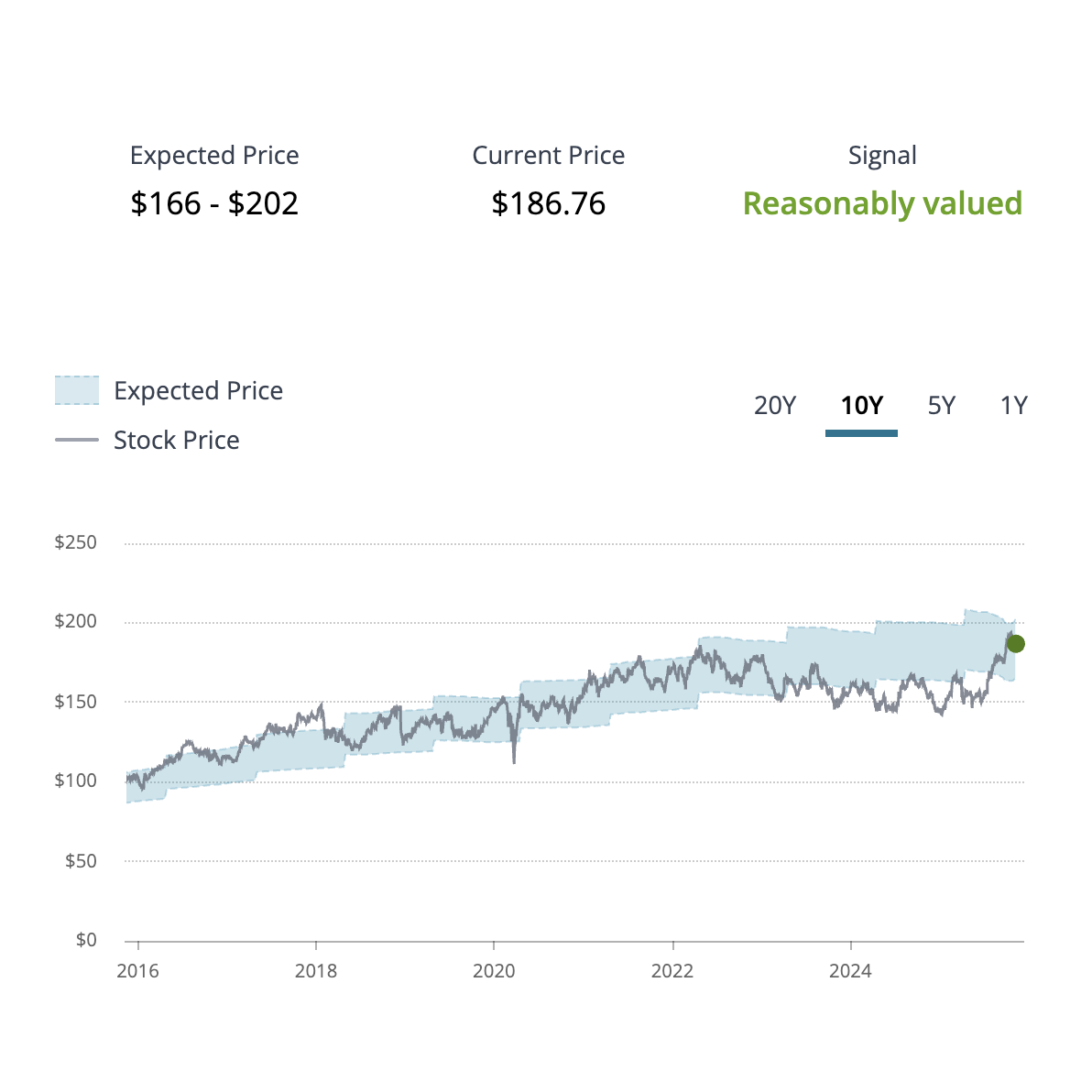1092x1092 pixels.
Task: Click the Stock Price legend line icon
Action: tap(79, 441)
